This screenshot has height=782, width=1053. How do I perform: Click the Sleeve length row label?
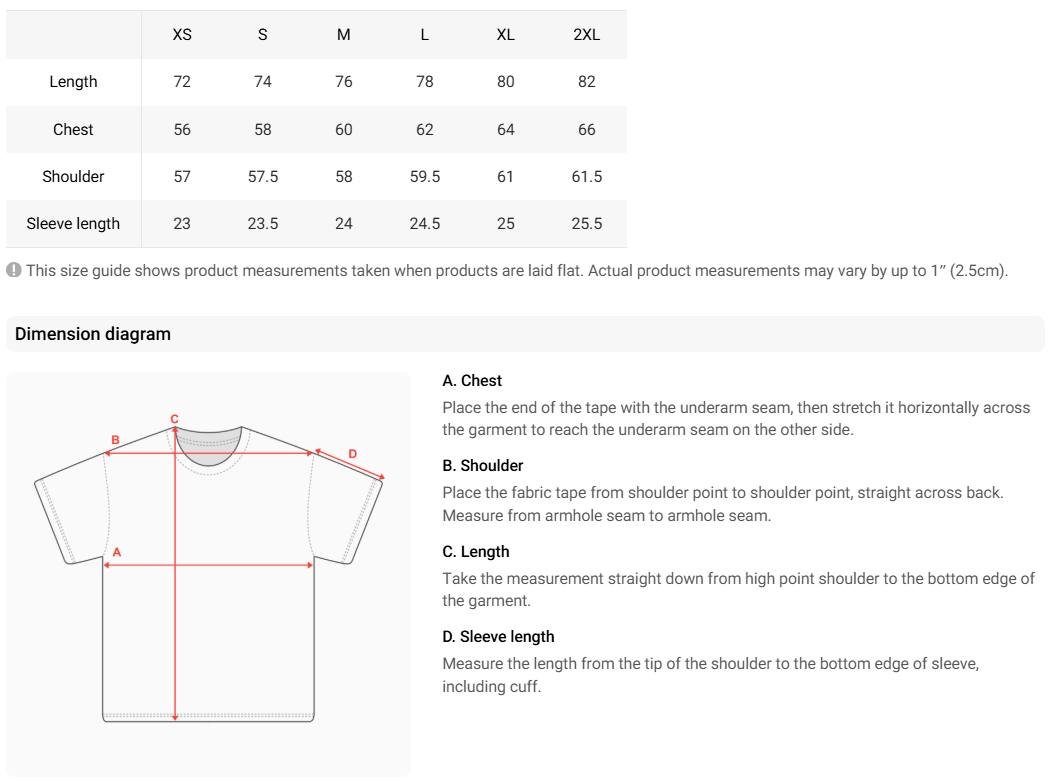73,224
